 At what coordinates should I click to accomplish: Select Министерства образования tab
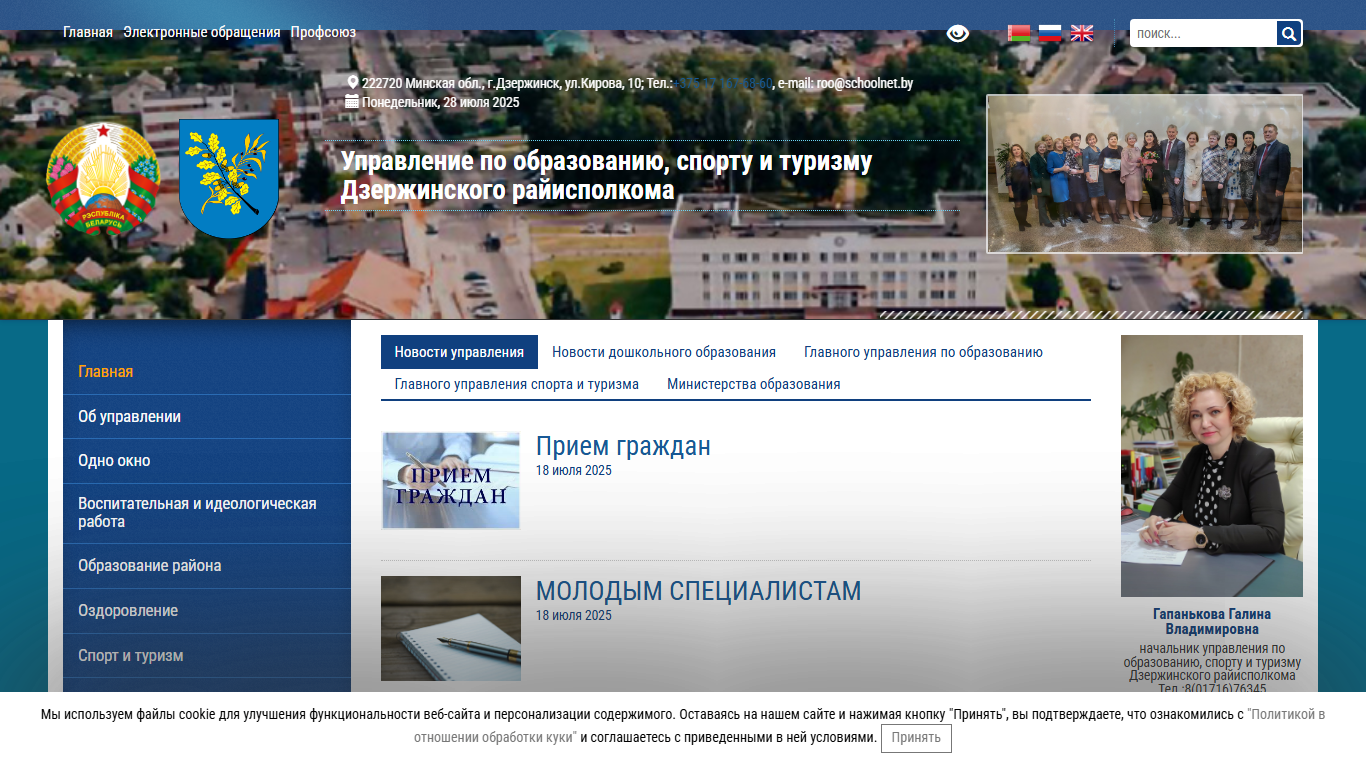pos(754,384)
